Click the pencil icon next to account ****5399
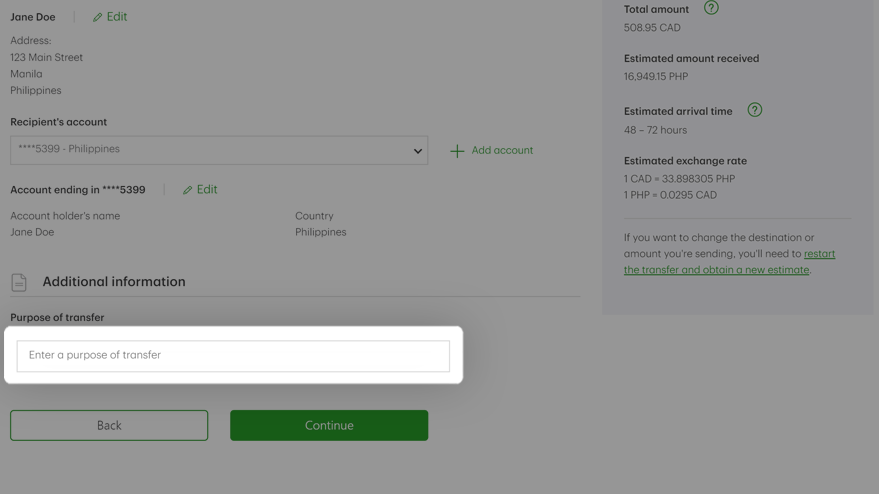This screenshot has width=879, height=494. click(x=187, y=190)
